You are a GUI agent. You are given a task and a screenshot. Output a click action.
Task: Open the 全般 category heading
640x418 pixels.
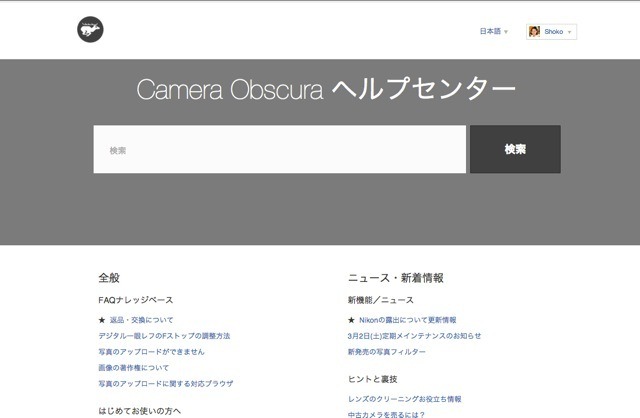coord(109,278)
